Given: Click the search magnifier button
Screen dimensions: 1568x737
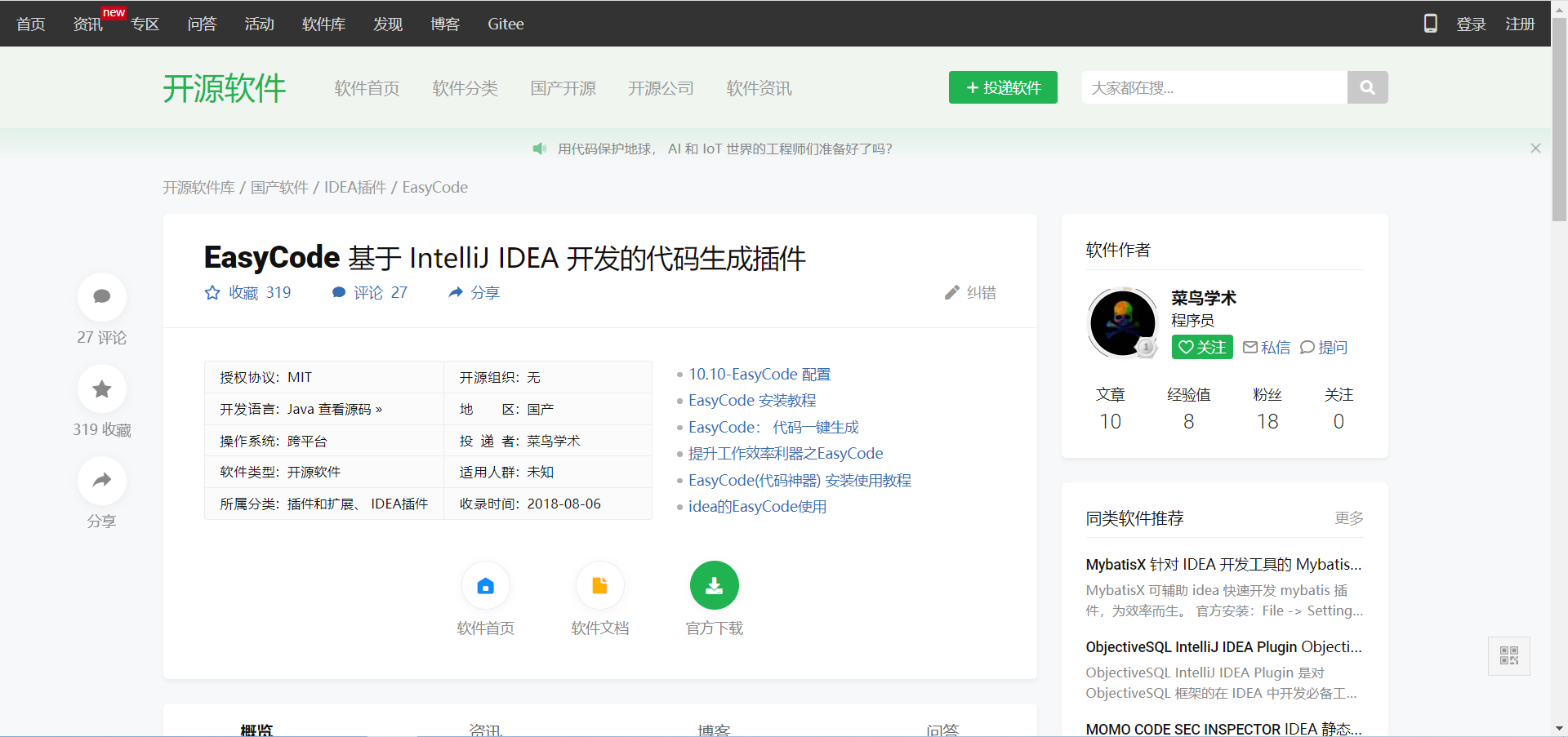Looking at the screenshot, I should (1368, 87).
